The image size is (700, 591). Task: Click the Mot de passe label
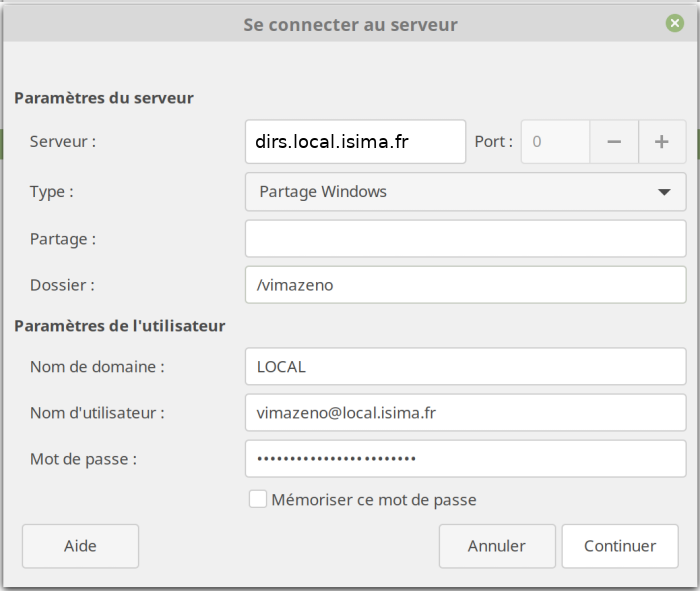83,459
